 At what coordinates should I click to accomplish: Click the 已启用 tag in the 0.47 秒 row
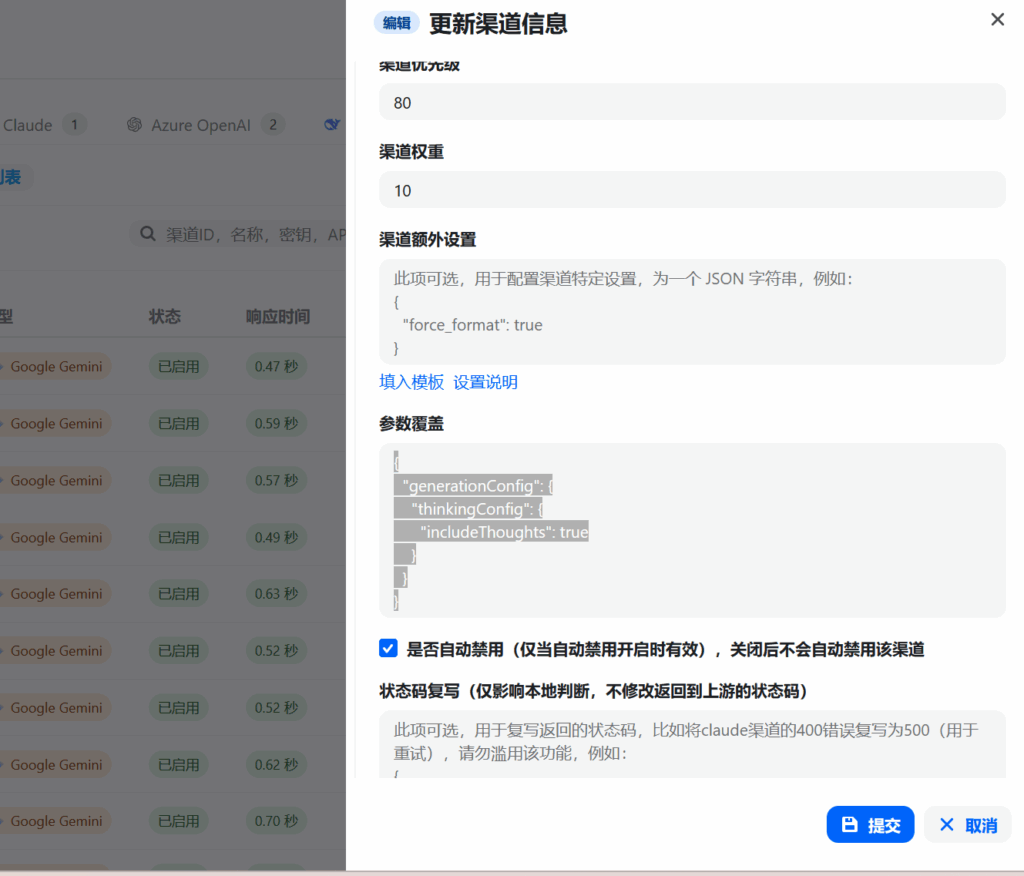[179, 366]
